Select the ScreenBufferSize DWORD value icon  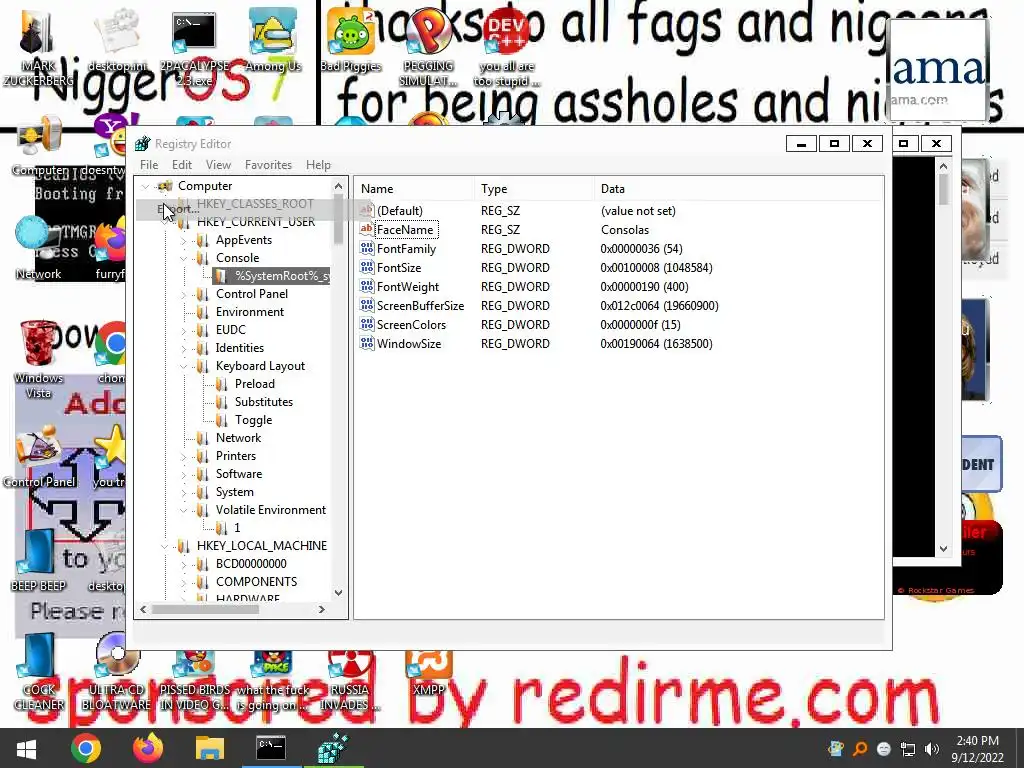(x=366, y=305)
